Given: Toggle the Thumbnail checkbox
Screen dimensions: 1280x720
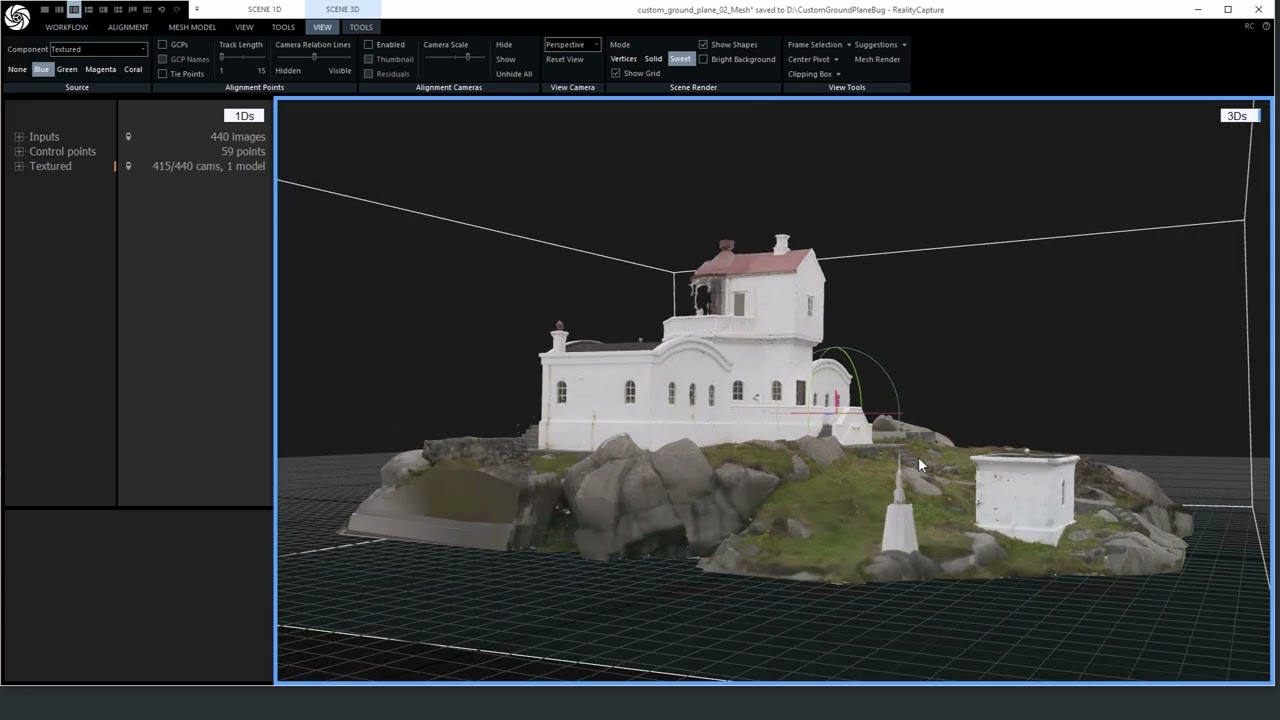Looking at the screenshot, I should [x=368, y=59].
